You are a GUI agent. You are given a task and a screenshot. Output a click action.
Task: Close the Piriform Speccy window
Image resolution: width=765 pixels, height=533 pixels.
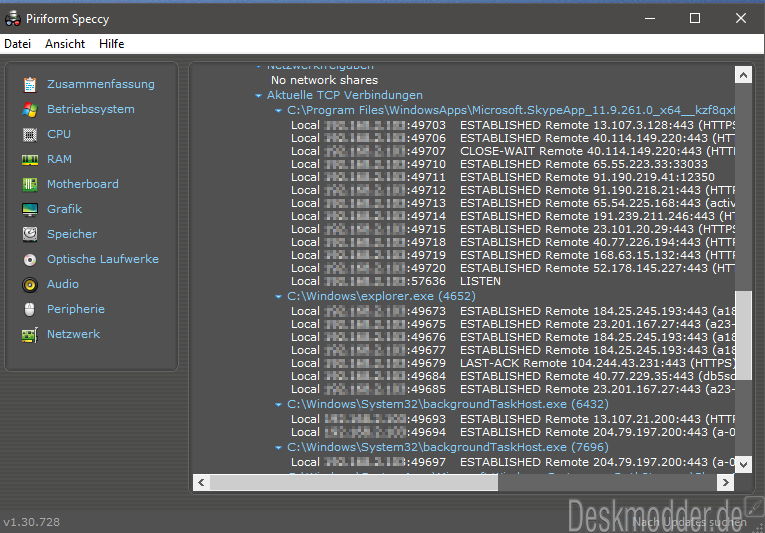point(741,19)
